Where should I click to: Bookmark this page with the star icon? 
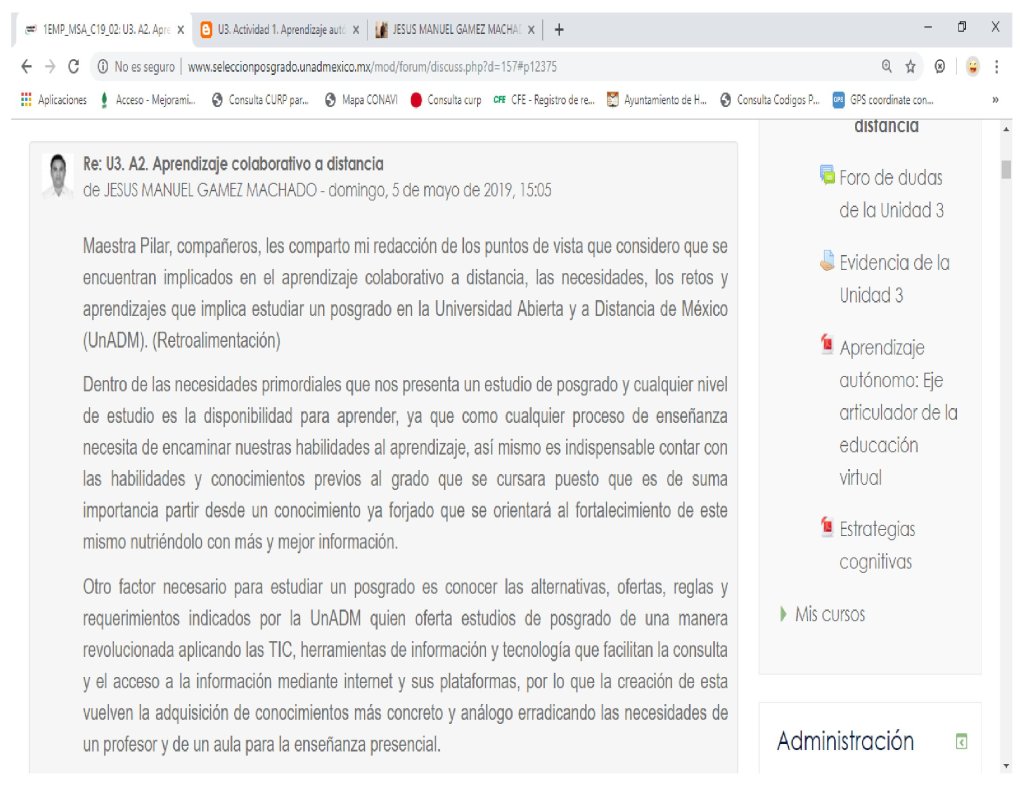coord(911,67)
